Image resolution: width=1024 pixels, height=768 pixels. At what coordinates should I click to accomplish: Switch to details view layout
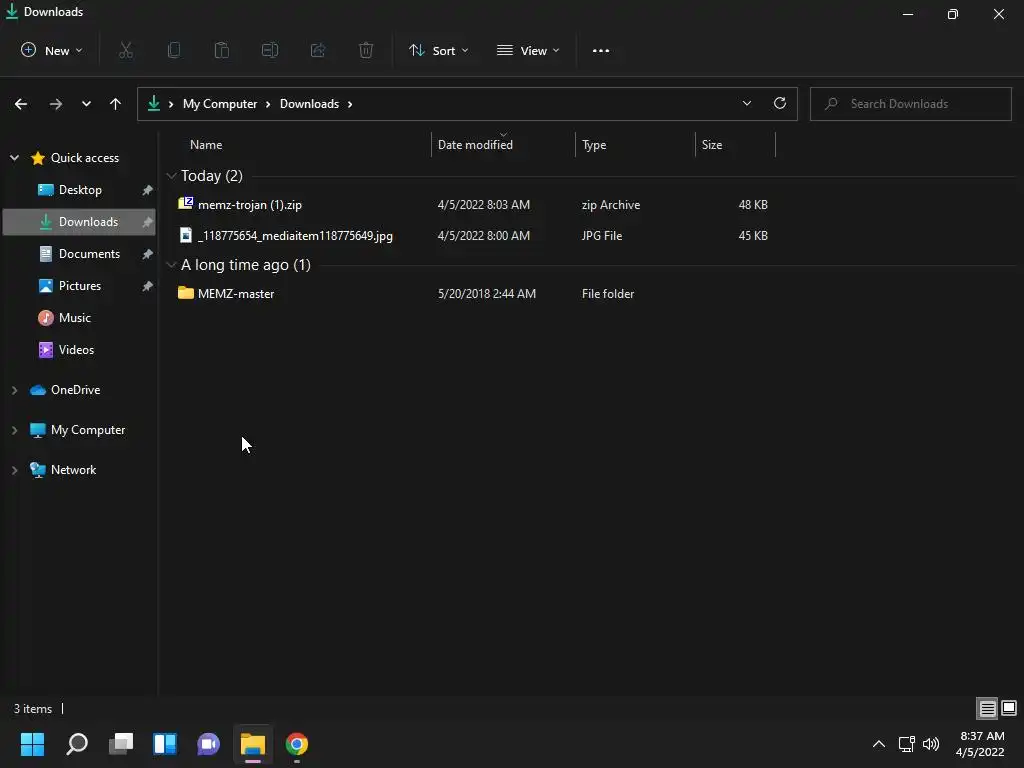click(987, 709)
